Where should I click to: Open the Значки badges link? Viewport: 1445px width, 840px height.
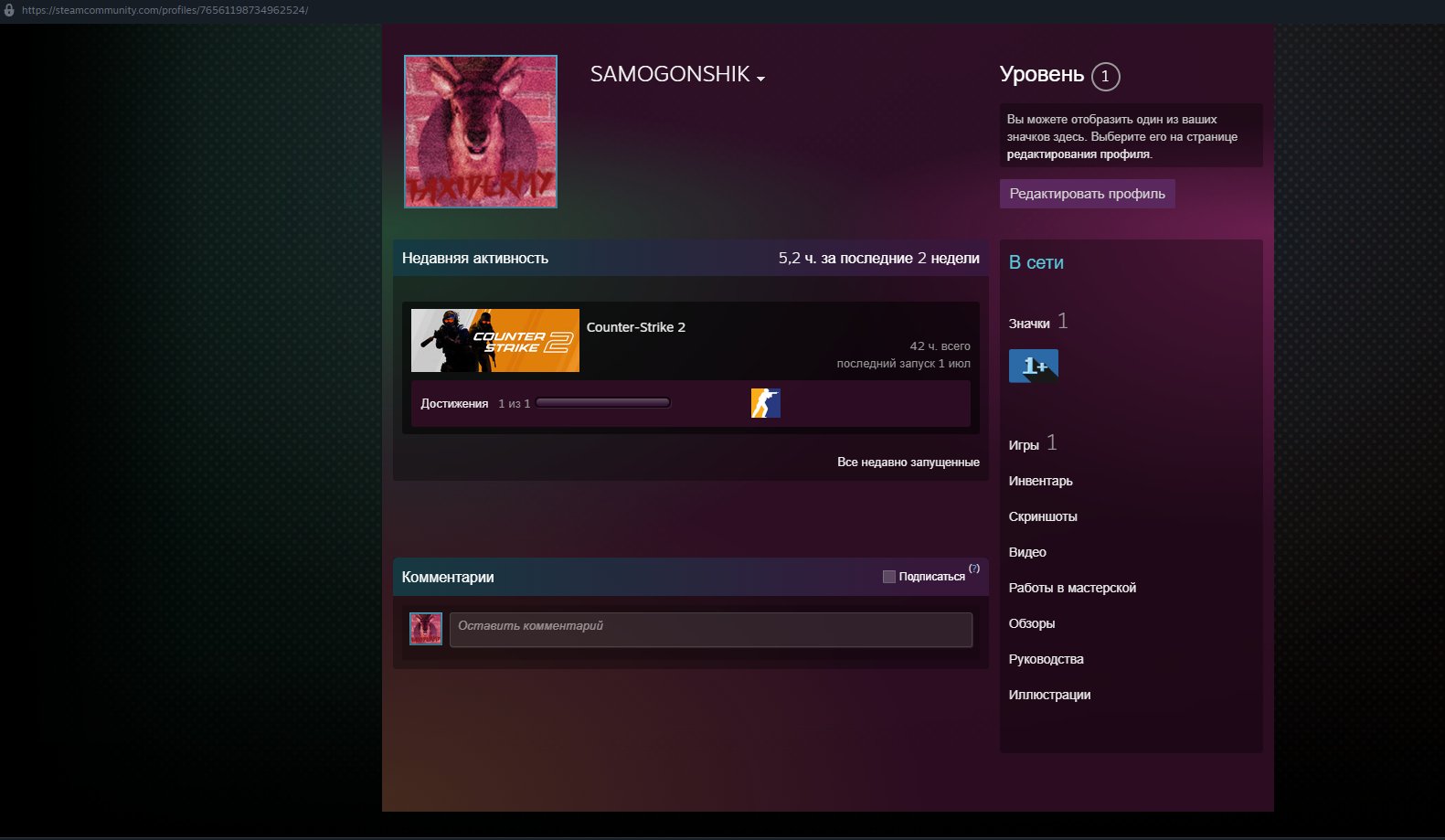point(1029,324)
